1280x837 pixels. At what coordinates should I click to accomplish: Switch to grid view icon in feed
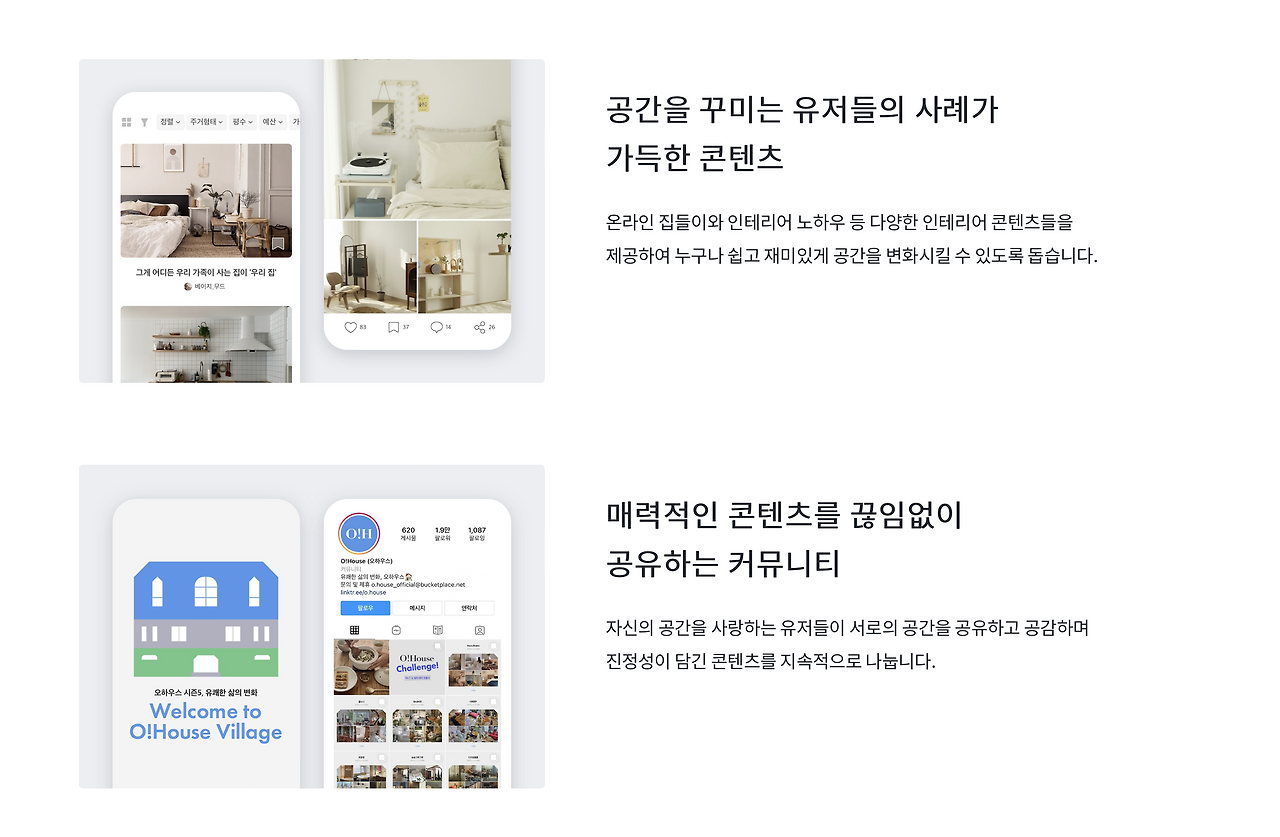(x=127, y=122)
